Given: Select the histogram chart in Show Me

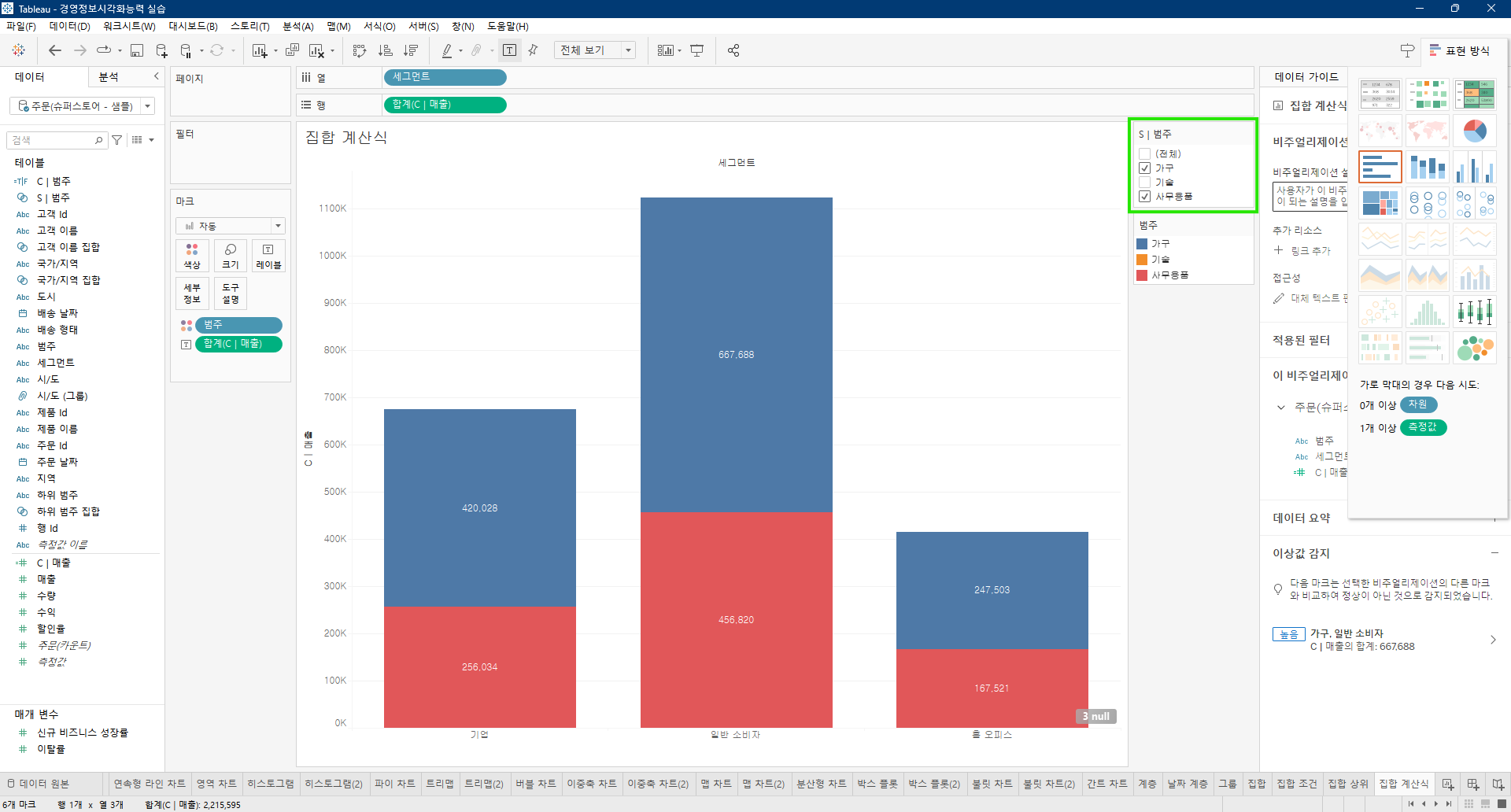Looking at the screenshot, I should 1428,312.
